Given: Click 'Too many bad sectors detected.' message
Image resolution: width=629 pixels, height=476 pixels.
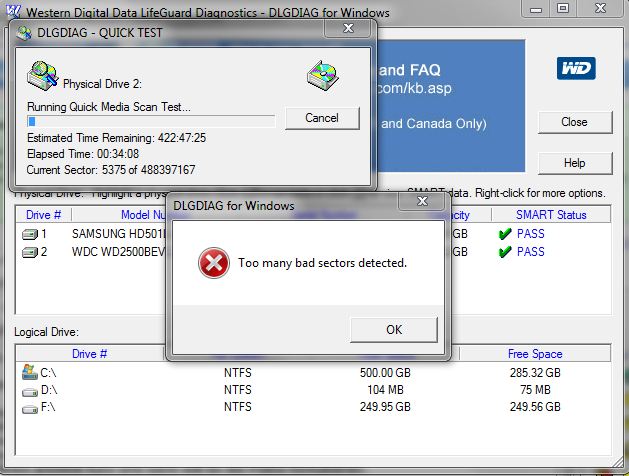Looking at the screenshot, I should click(323, 263).
